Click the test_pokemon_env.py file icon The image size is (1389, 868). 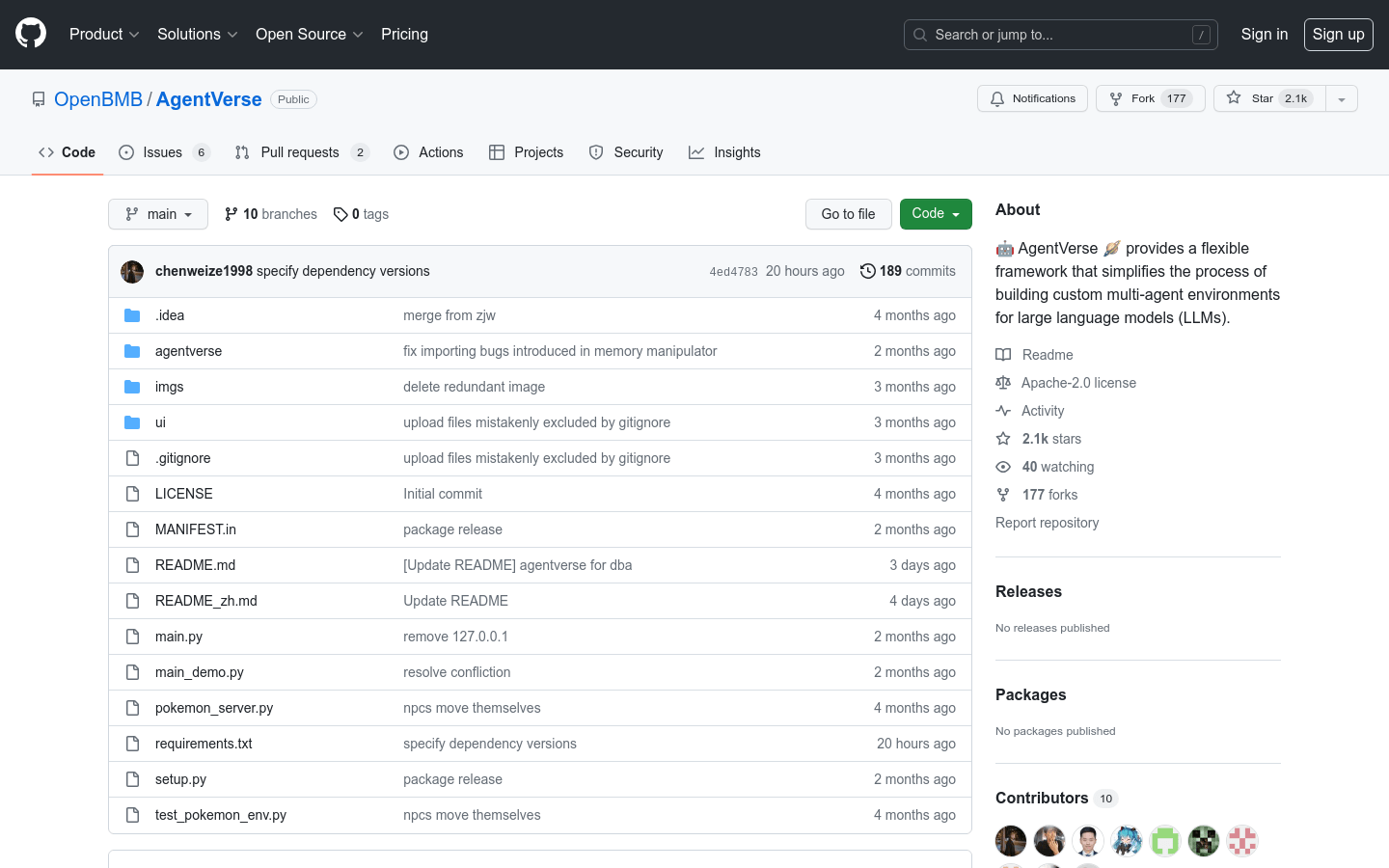click(132, 815)
